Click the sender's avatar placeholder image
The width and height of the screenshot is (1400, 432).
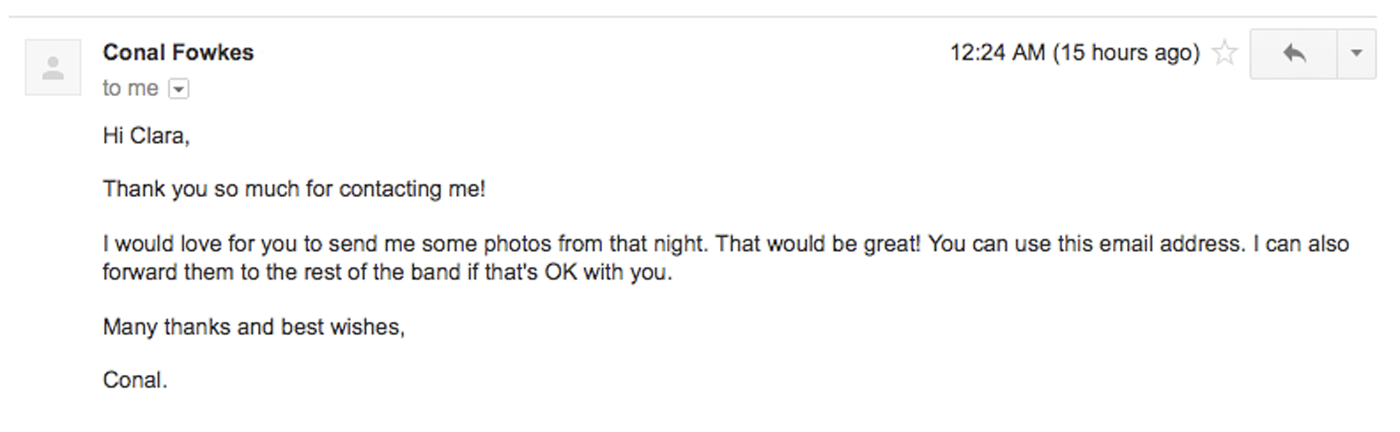point(53,68)
